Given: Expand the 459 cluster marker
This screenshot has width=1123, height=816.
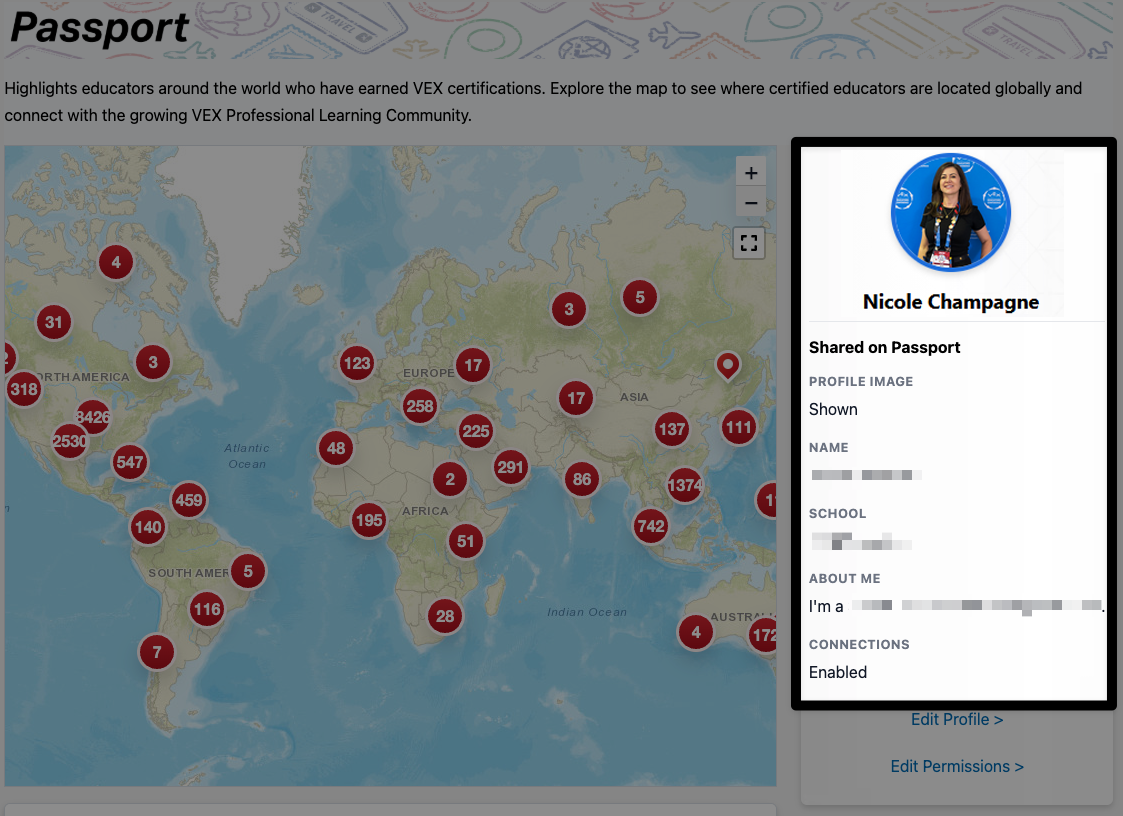Looking at the screenshot, I should 189,500.
